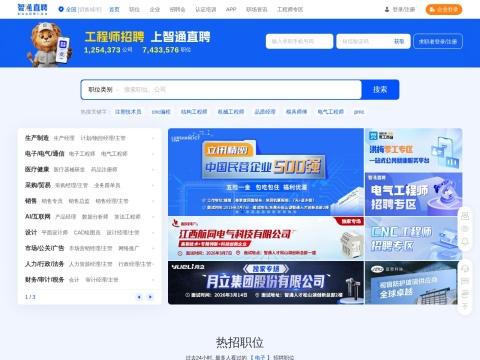Expand the AI/互联网 category row arrow
Image resolution: width=480 pixels, height=360 pixels.
153,217
